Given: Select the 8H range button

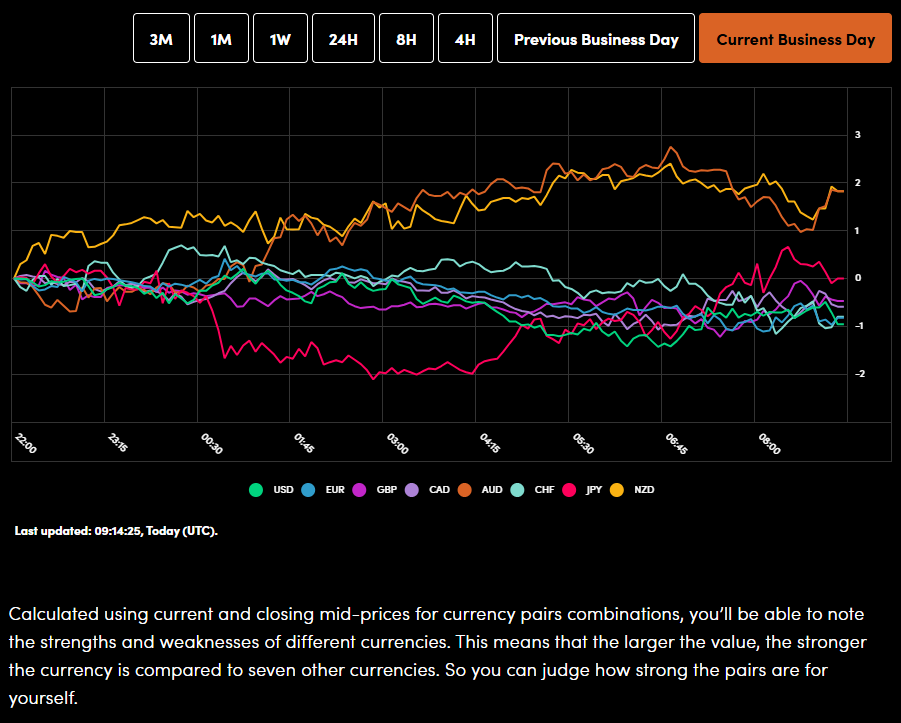Looking at the screenshot, I should click(406, 39).
